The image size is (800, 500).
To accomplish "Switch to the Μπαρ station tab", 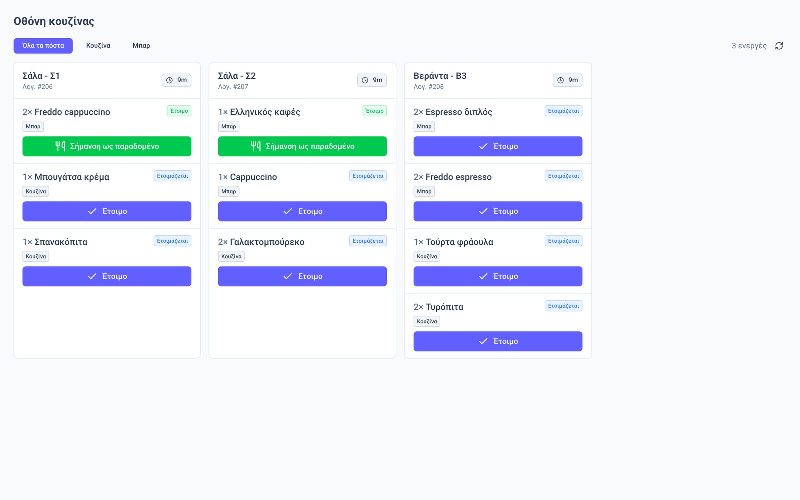I will (141, 45).
